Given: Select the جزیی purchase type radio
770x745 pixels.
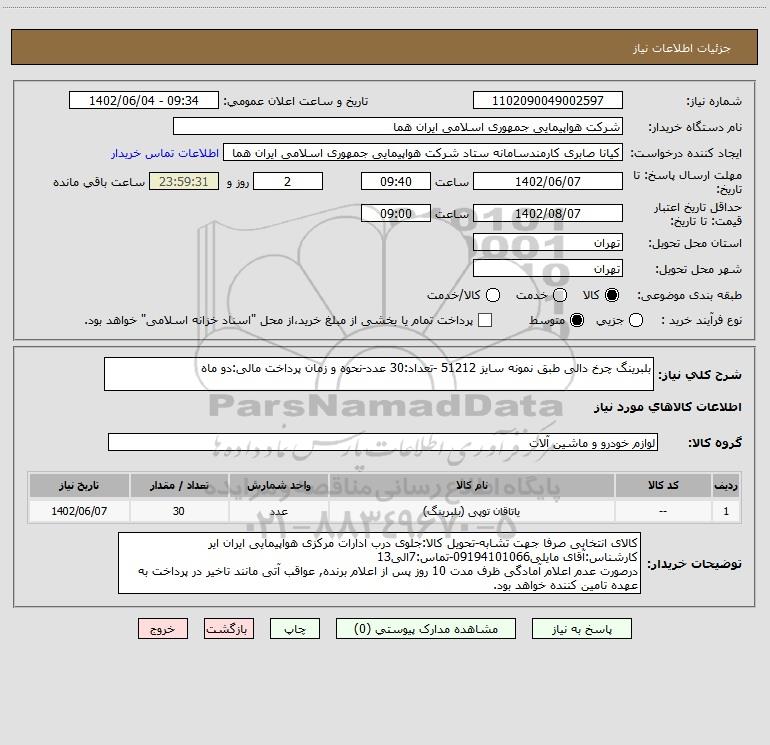Looking at the screenshot, I should pyautogui.click(x=635, y=320).
